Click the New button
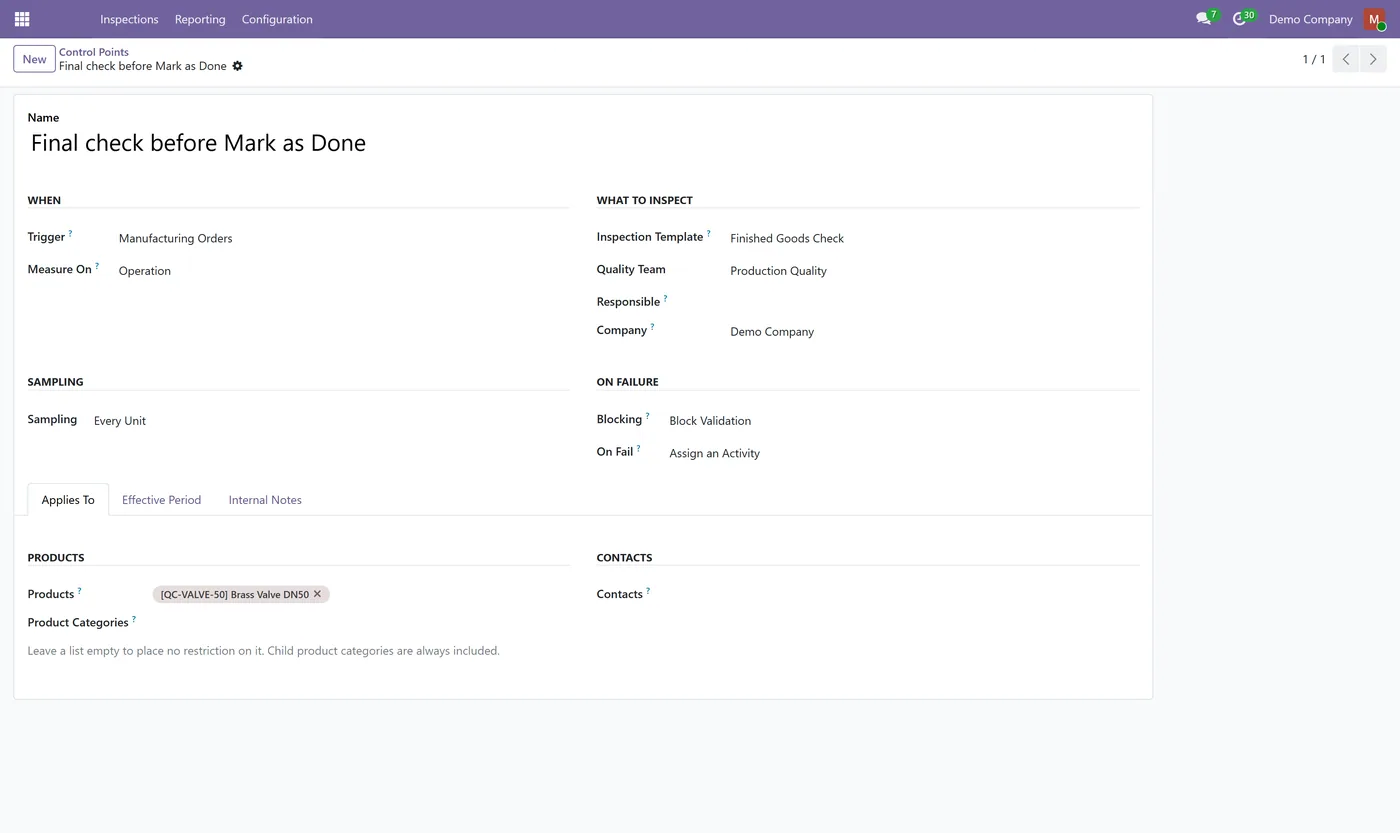 [x=34, y=59]
